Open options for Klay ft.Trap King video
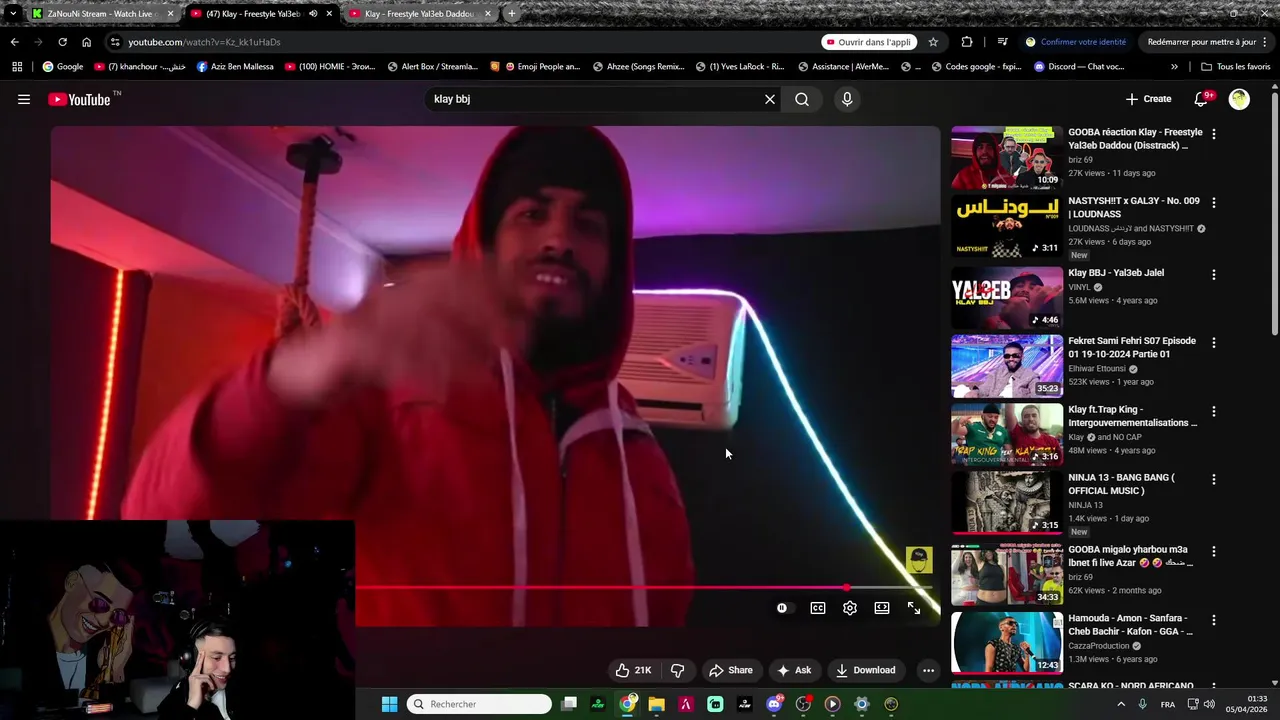Viewport: 1280px width, 720px height. pos(1214,411)
